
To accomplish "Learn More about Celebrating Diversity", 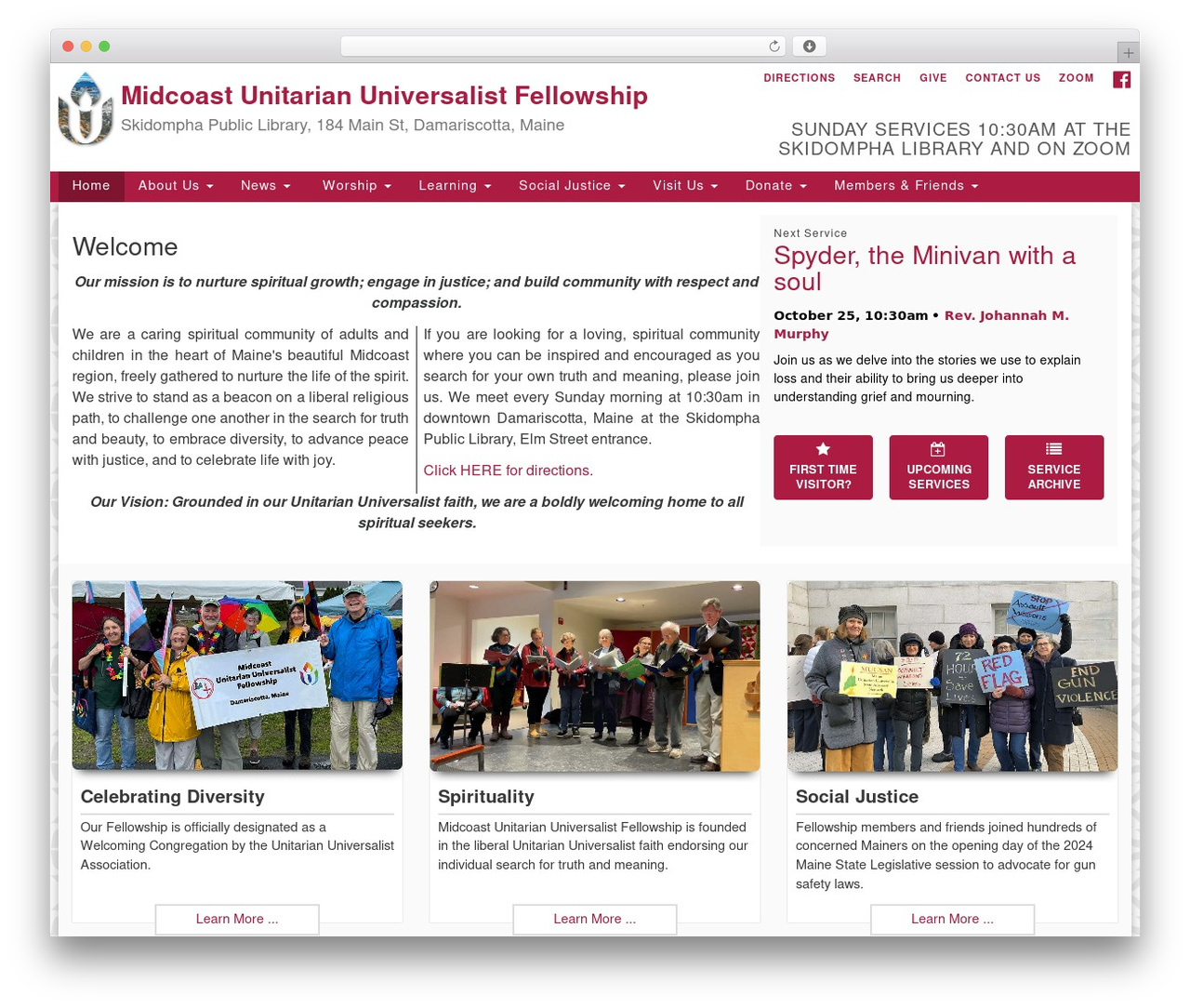I will coord(237,919).
